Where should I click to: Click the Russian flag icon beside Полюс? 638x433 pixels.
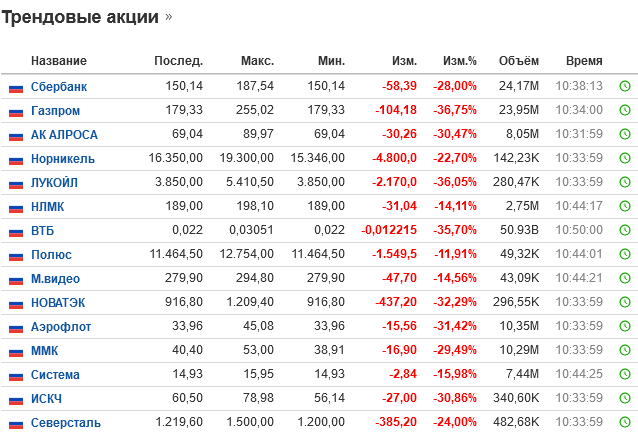point(16,255)
